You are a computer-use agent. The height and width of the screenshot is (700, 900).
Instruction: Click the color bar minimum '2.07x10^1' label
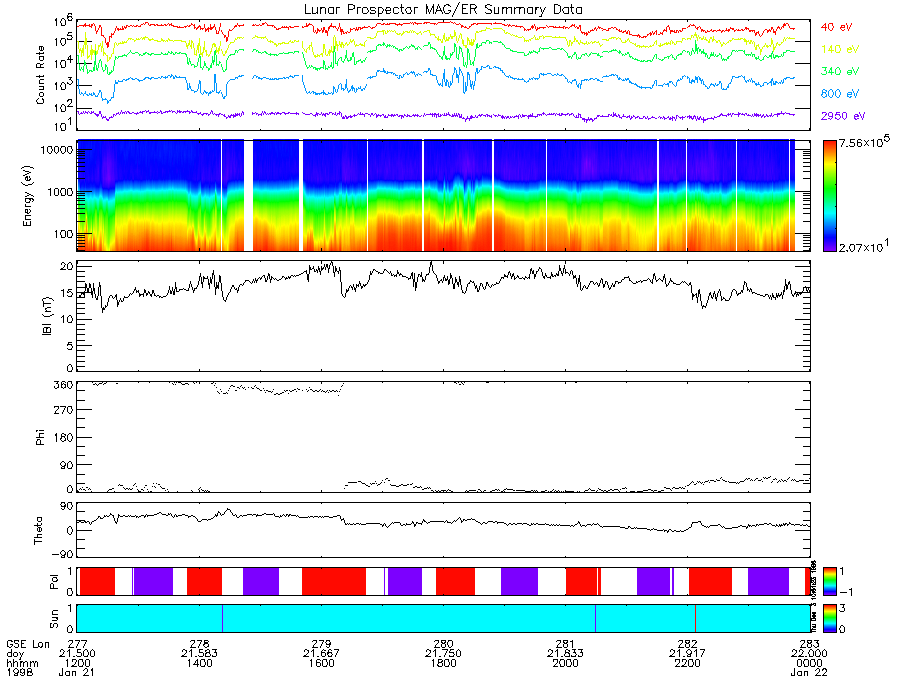(864, 246)
